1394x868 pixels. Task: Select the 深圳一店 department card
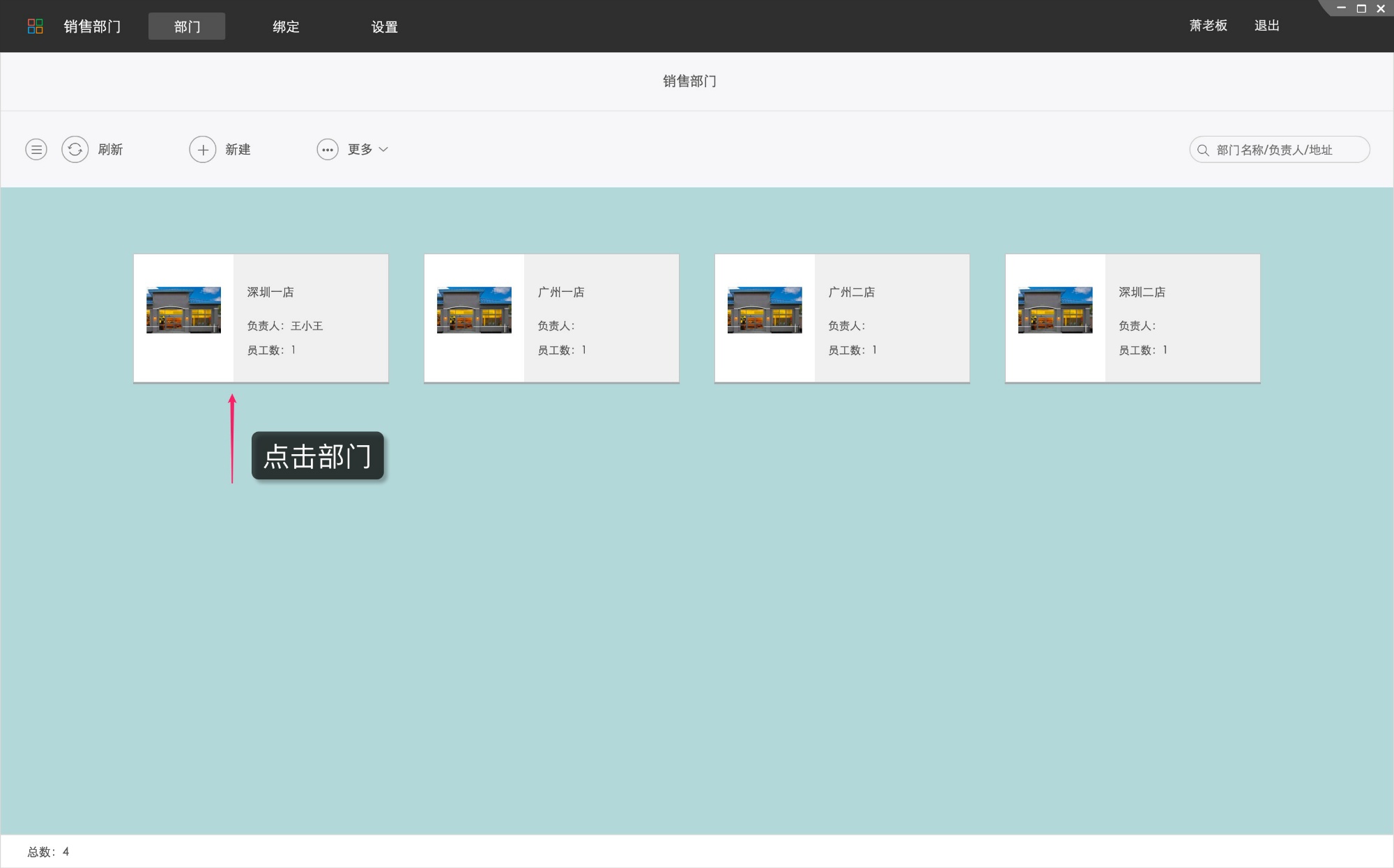261,318
